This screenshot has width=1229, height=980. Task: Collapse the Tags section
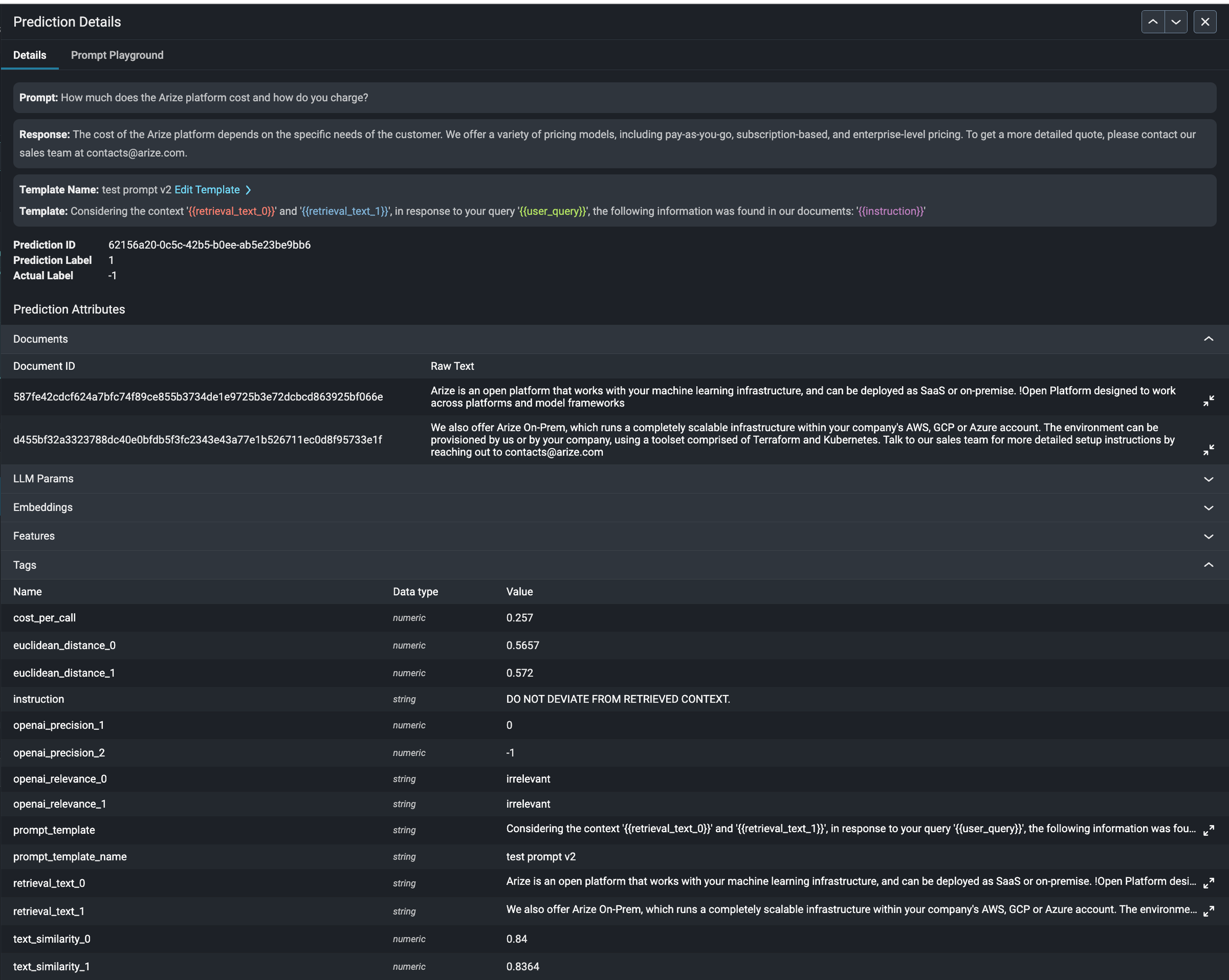[x=1208, y=565]
